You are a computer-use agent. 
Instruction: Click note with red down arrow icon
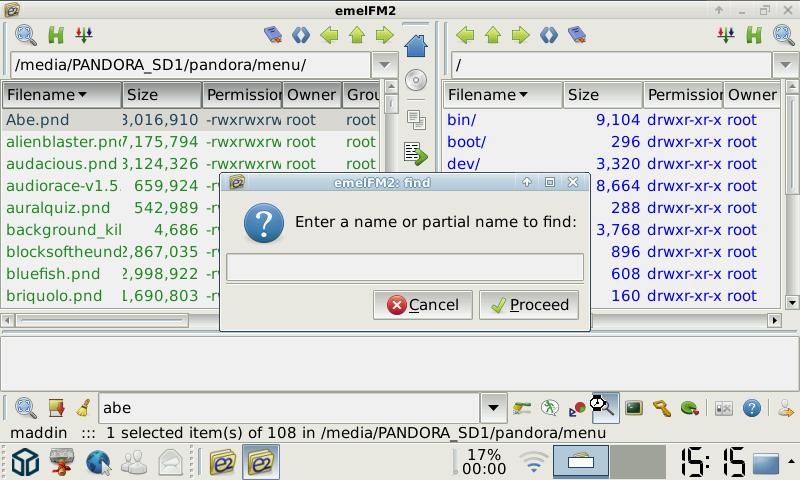56,408
